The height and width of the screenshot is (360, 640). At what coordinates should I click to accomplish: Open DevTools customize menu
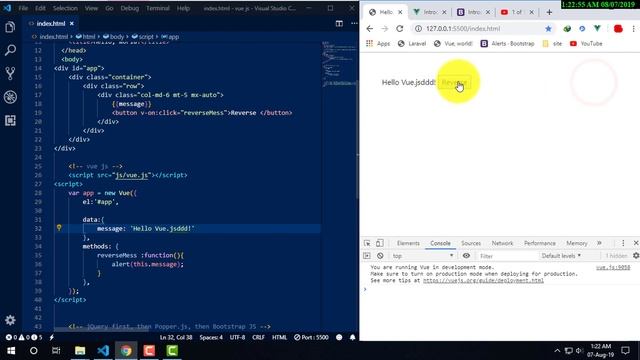[623, 243]
